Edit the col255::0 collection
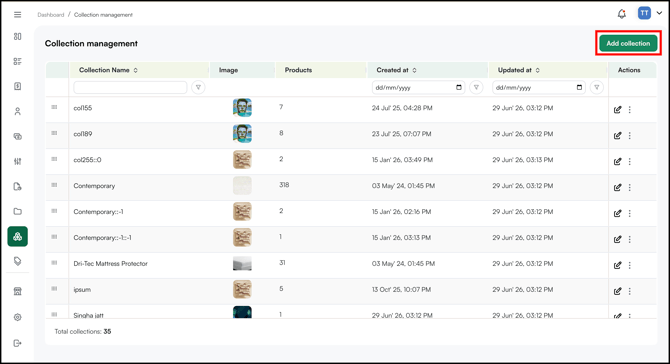 [617, 161]
